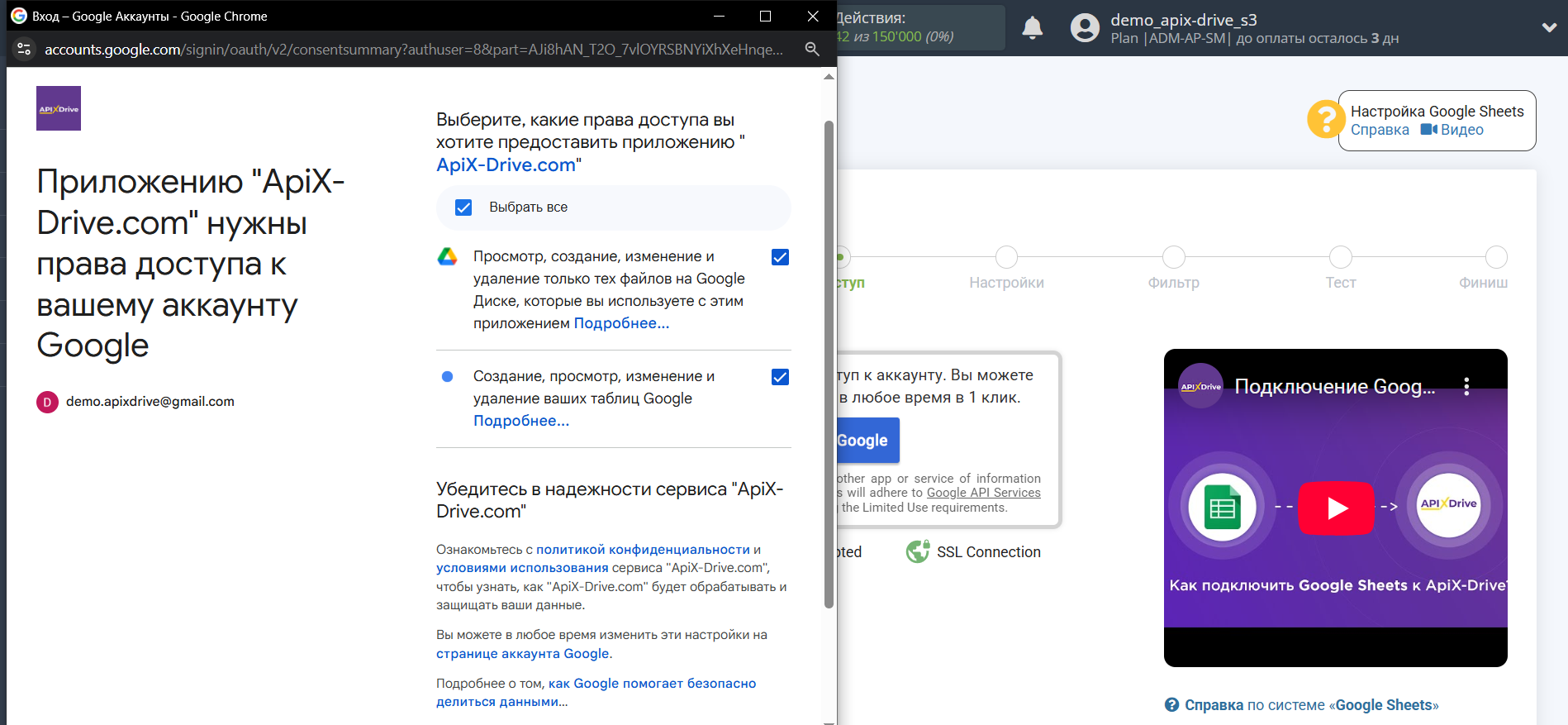This screenshot has height=725, width=1568.
Task: Open the ApiX-Drive.com link in the consent heading
Action: (x=506, y=165)
